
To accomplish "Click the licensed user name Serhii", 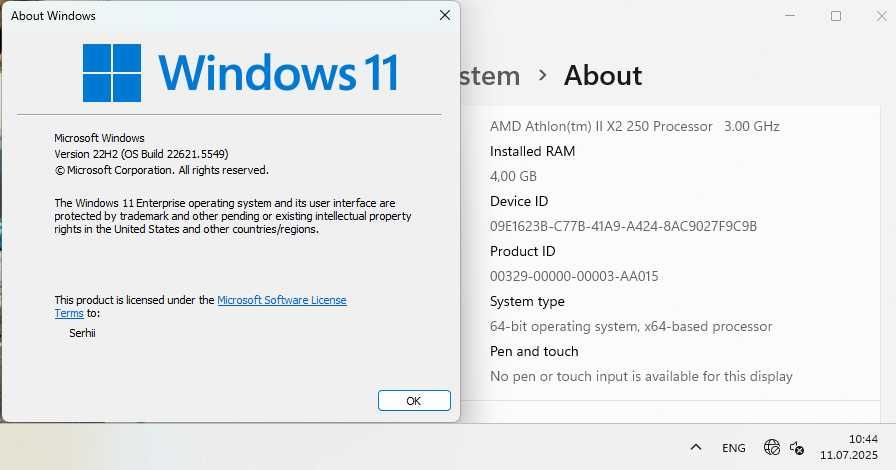I will tap(82, 333).
